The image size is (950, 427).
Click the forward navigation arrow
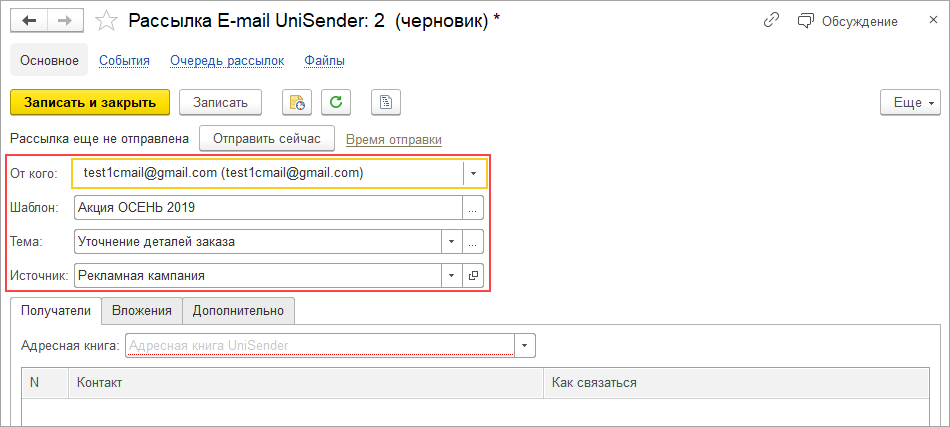64,20
